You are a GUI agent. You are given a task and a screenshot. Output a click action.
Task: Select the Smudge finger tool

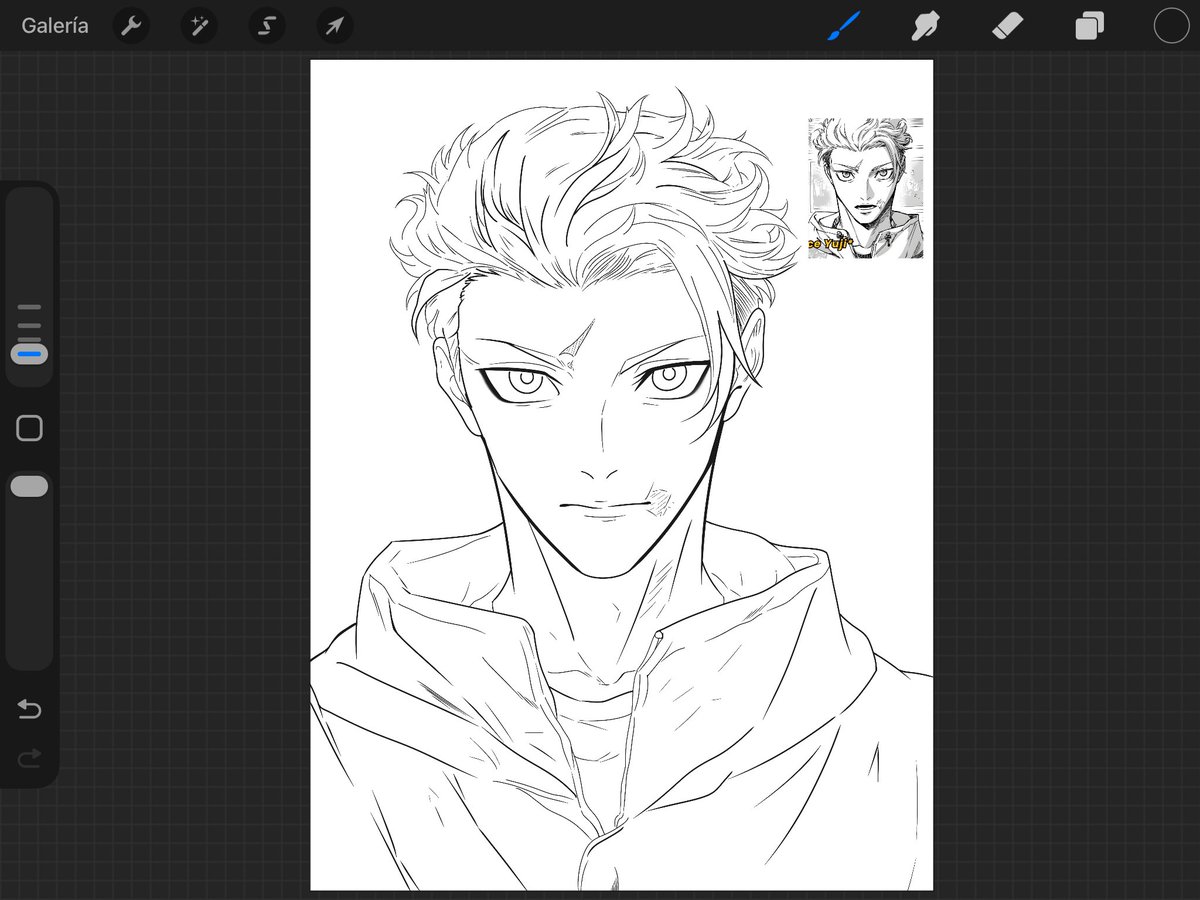pyautogui.click(x=925, y=26)
